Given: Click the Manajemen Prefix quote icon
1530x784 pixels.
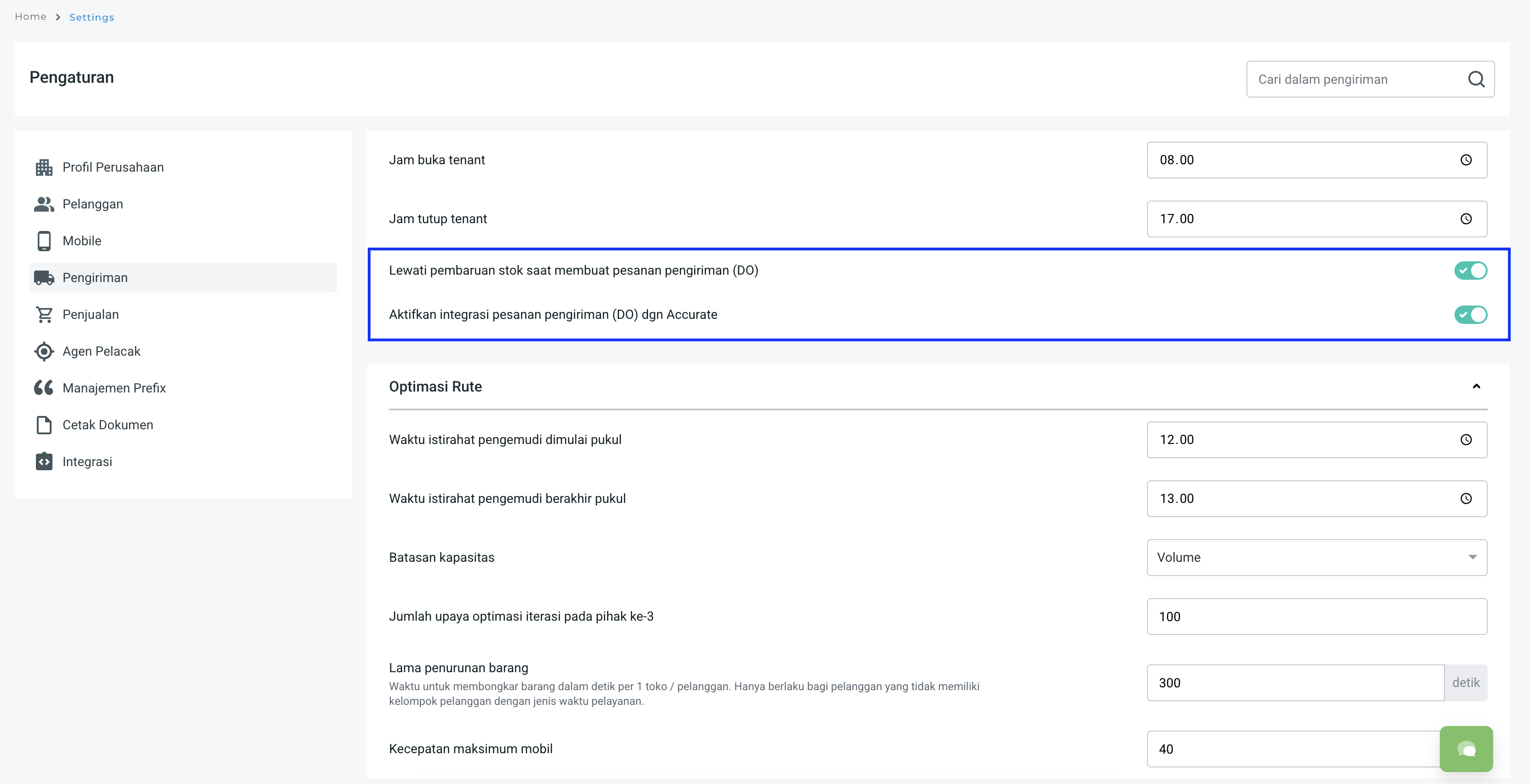Looking at the screenshot, I should pos(44,388).
